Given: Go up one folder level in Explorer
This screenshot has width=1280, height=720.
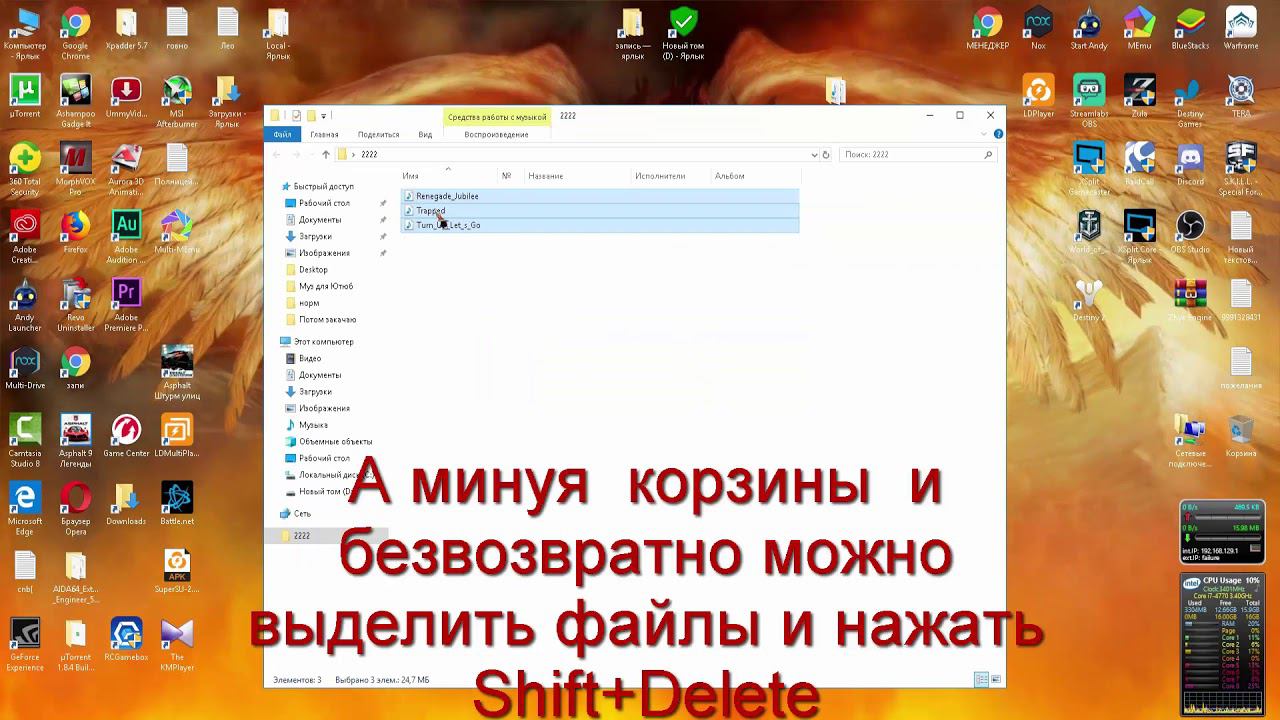Looking at the screenshot, I should tap(326, 155).
